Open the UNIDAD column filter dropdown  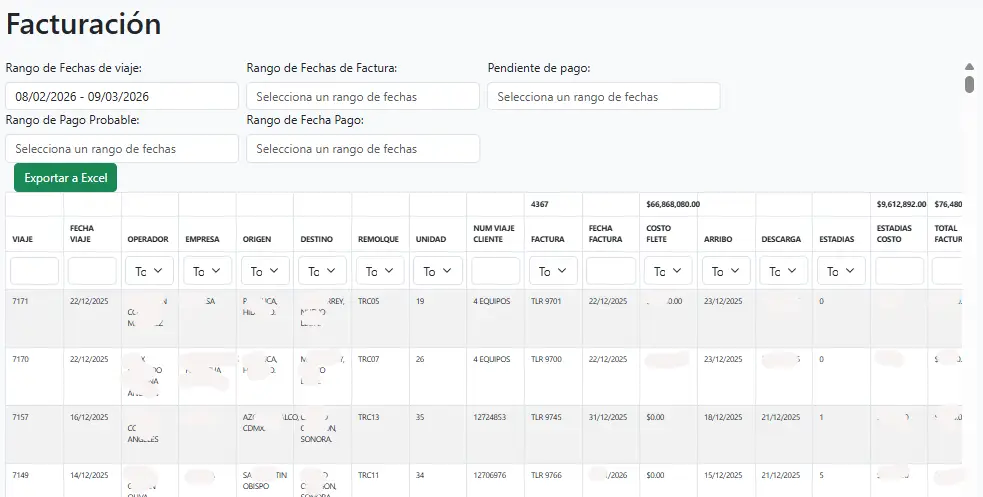point(438,271)
